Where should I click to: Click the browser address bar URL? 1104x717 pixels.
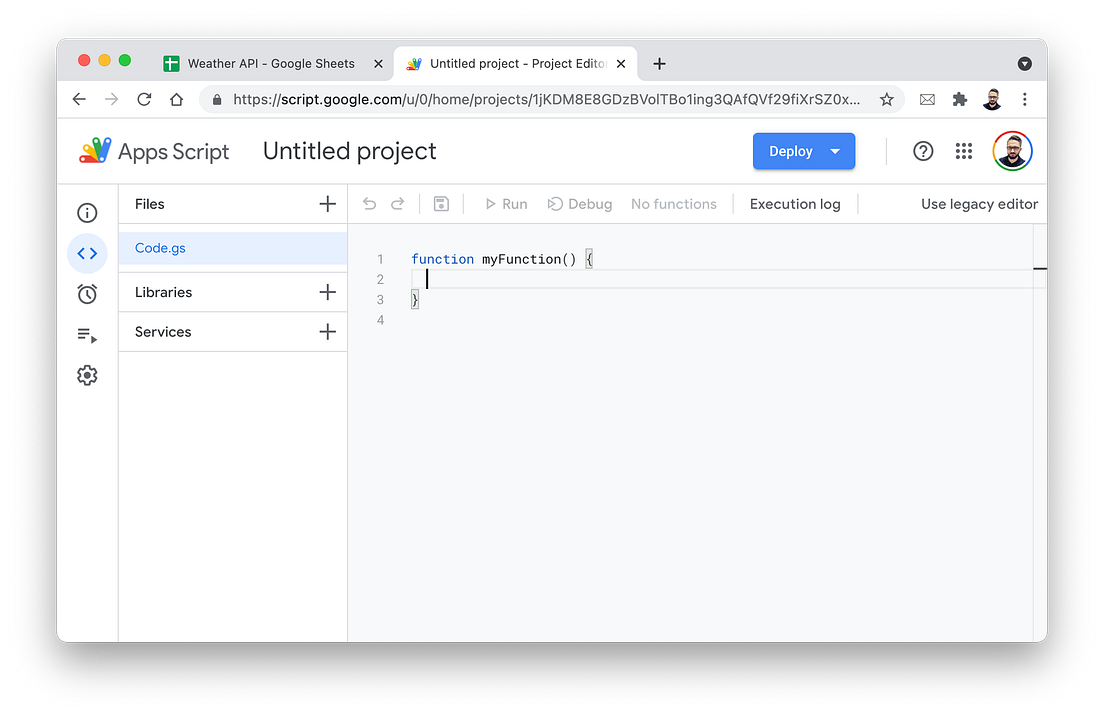545,99
